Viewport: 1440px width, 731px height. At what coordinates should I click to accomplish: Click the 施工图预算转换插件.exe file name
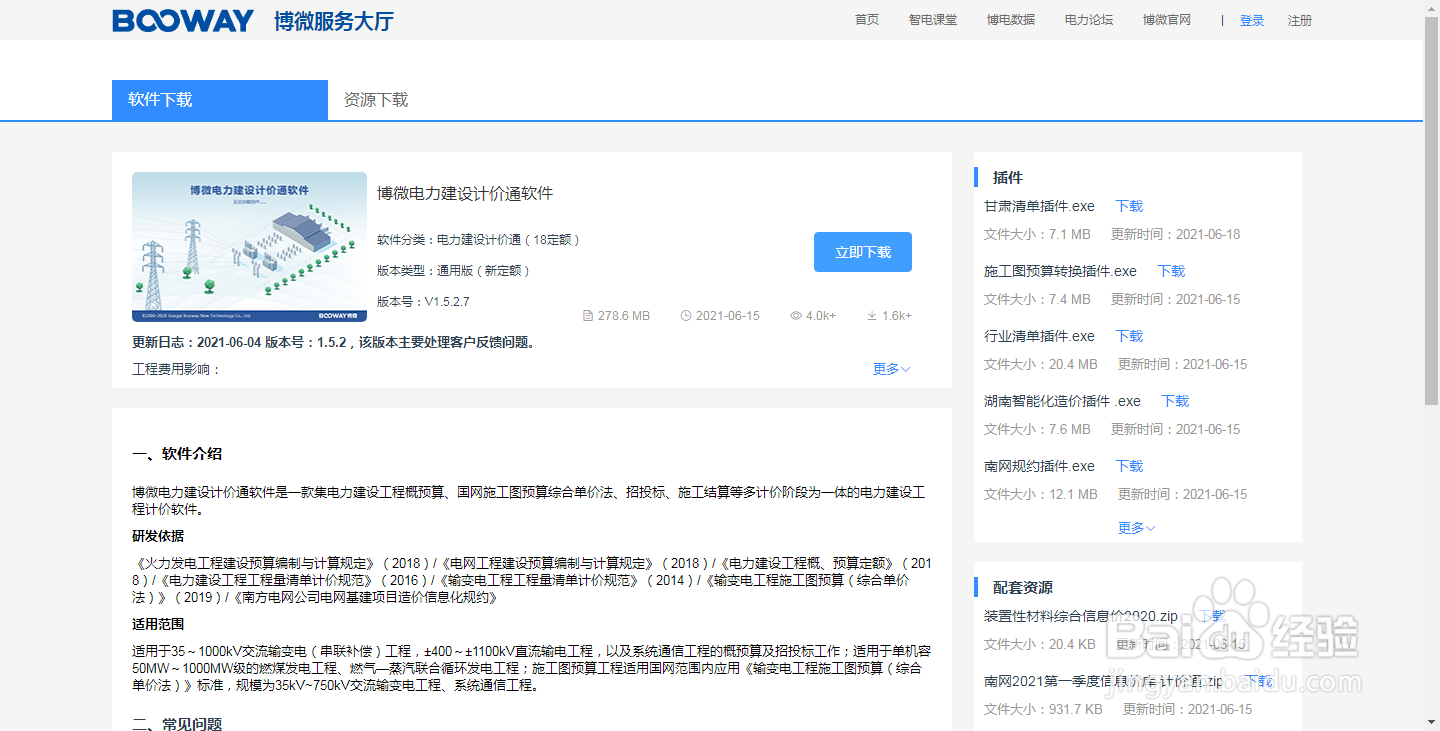[1060, 271]
